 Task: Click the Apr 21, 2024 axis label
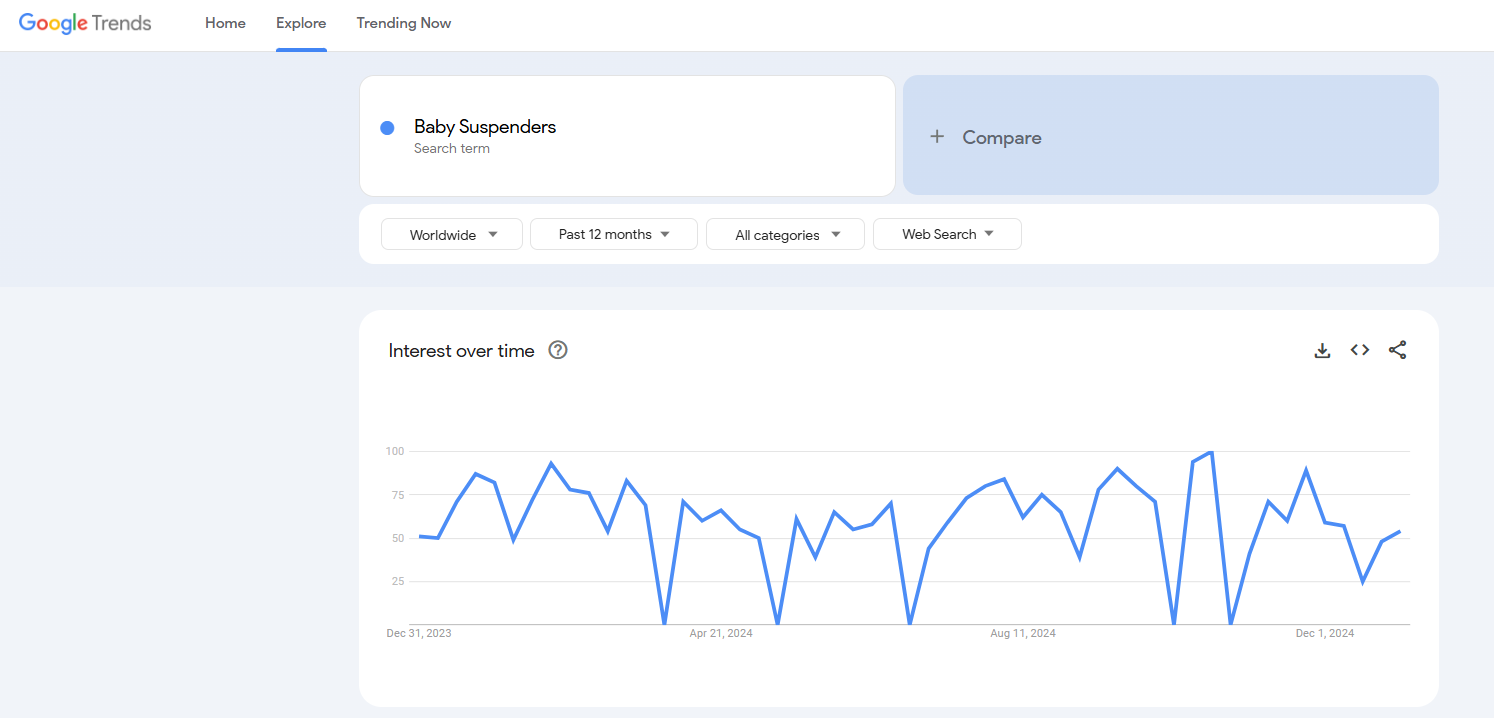click(721, 634)
